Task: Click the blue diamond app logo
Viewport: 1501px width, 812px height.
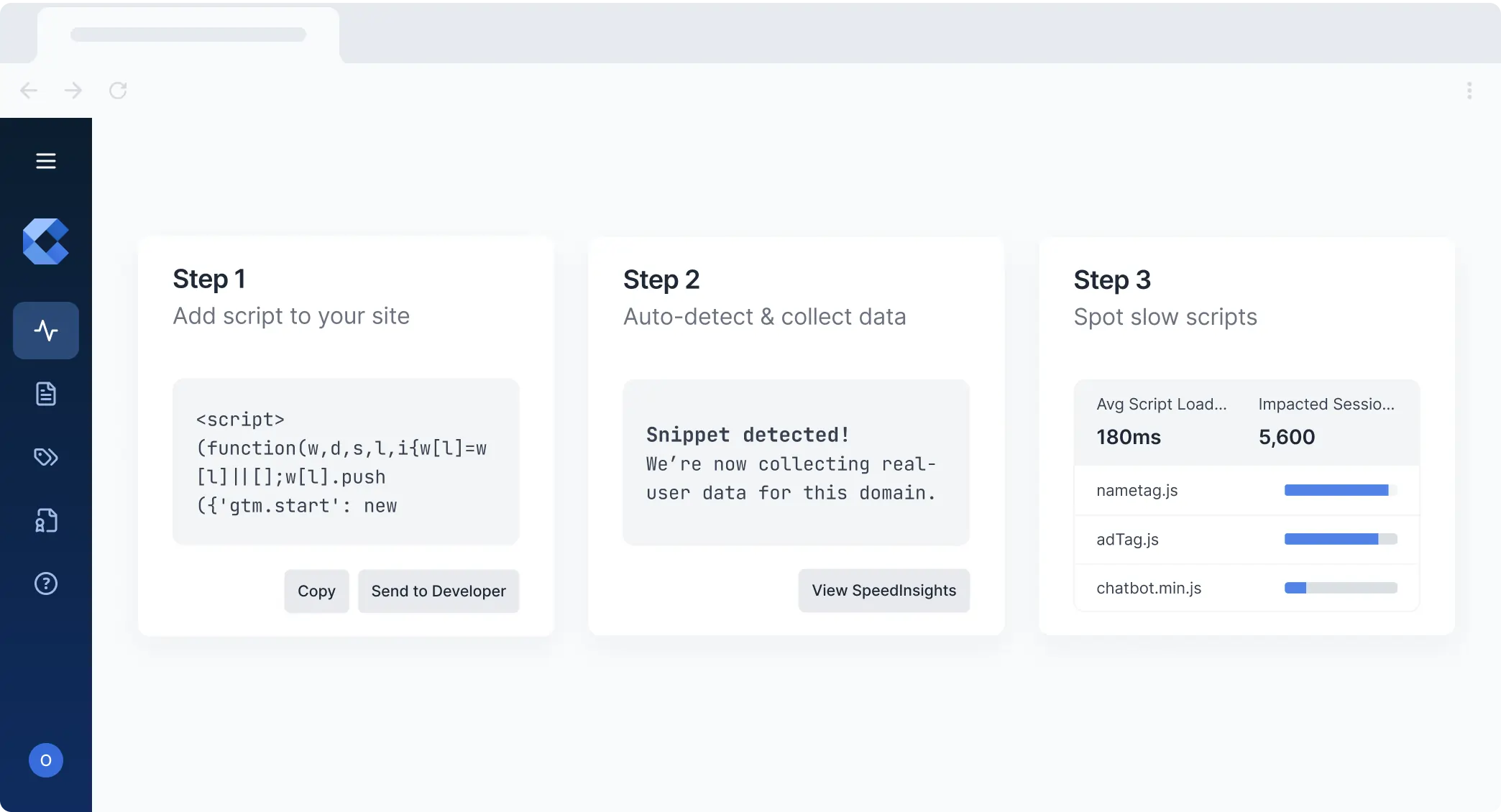Action: coord(46,241)
